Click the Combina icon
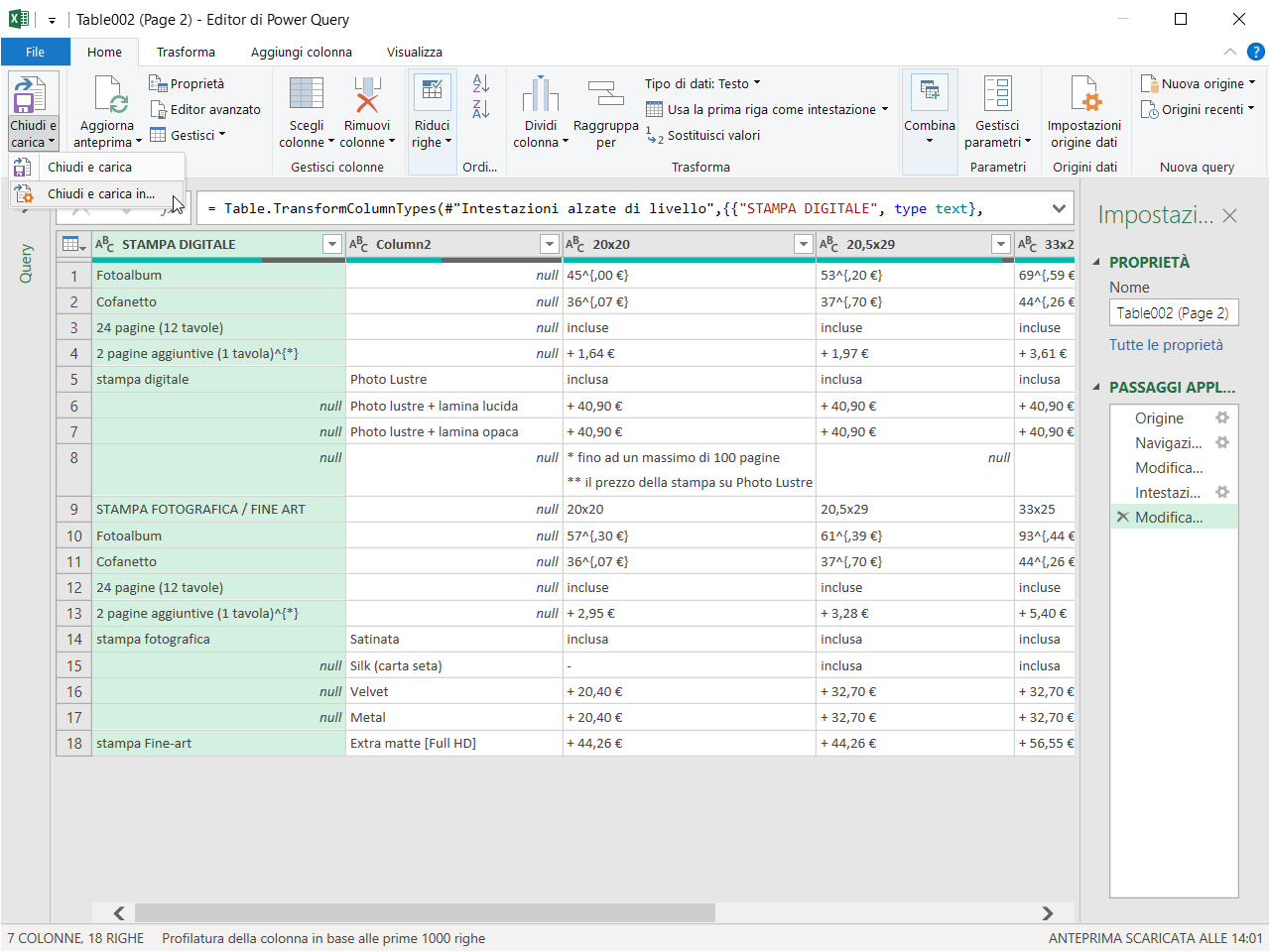 point(930,92)
